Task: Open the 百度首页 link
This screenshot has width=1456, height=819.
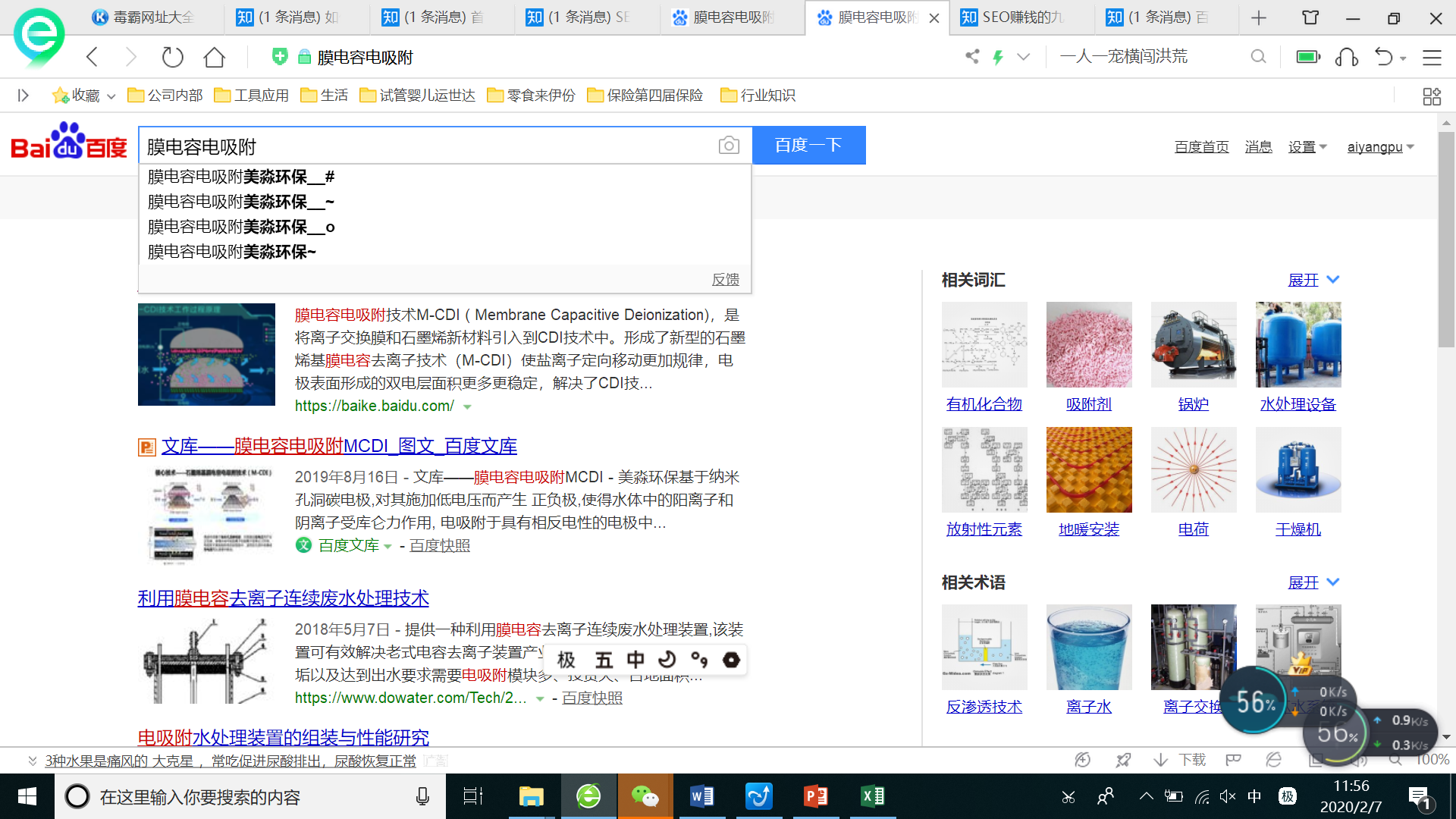Action: 1201,147
